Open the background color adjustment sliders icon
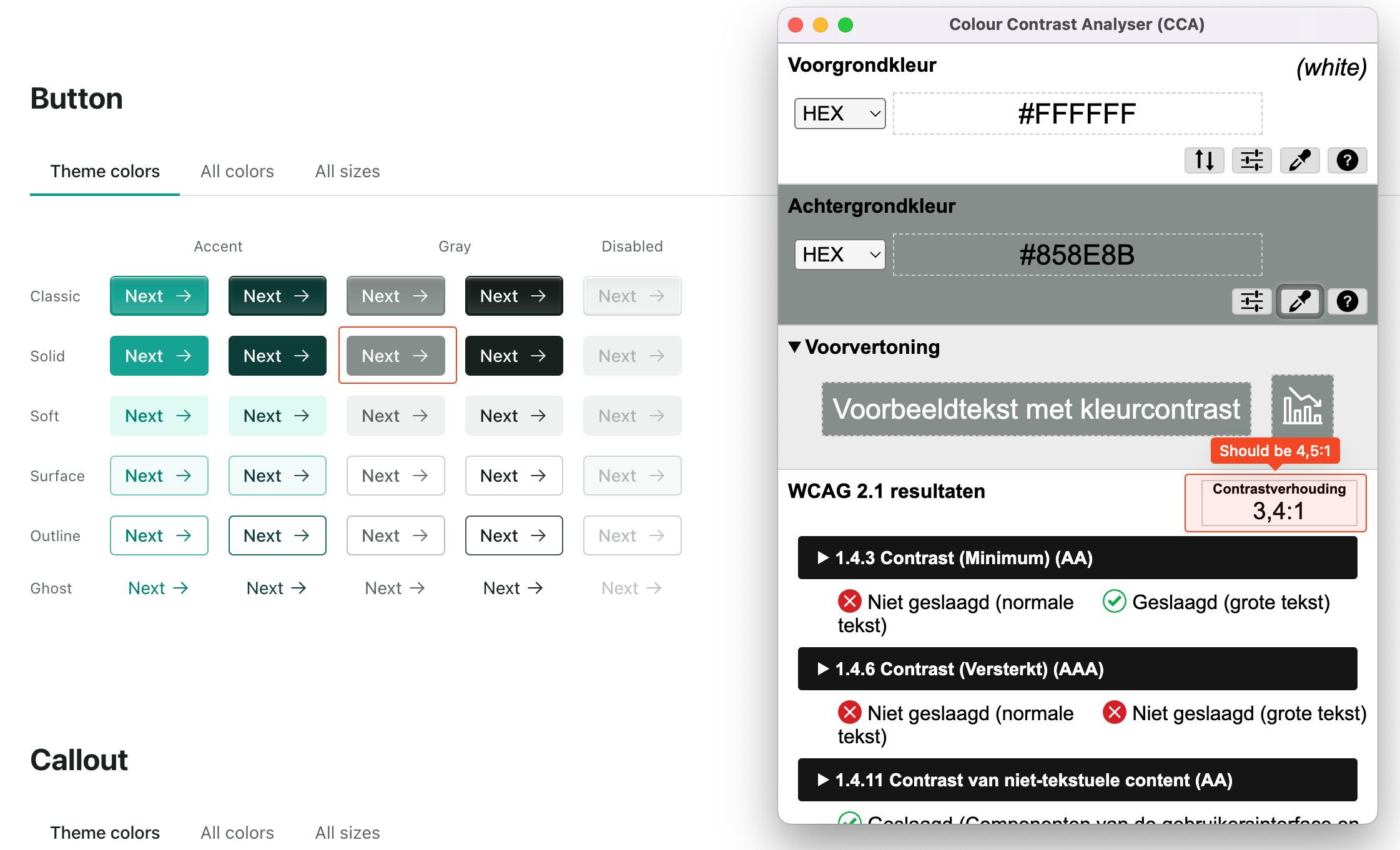Screen dimensions: 1400x850 click(1251, 301)
